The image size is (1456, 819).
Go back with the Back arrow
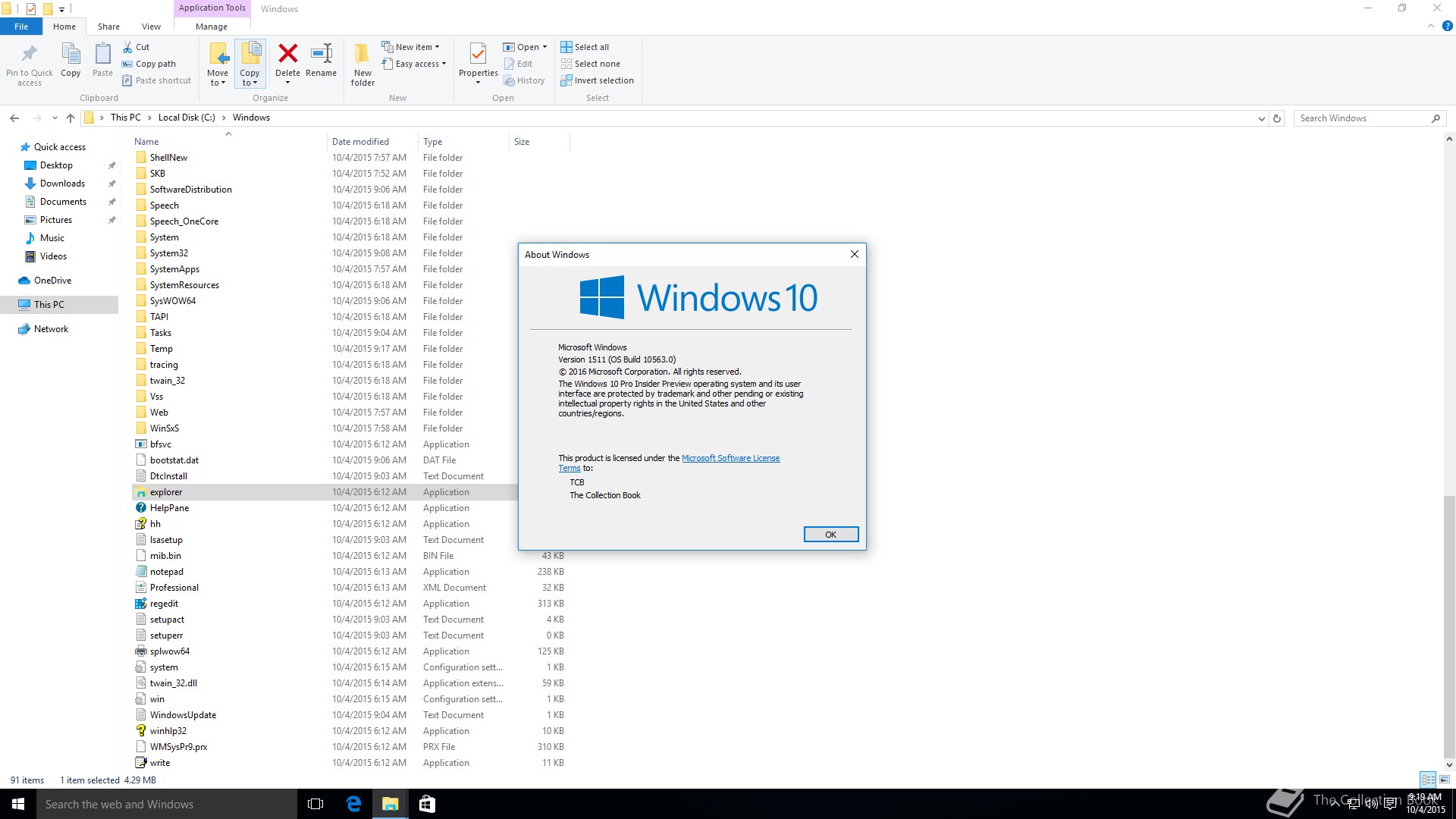tap(14, 118)
